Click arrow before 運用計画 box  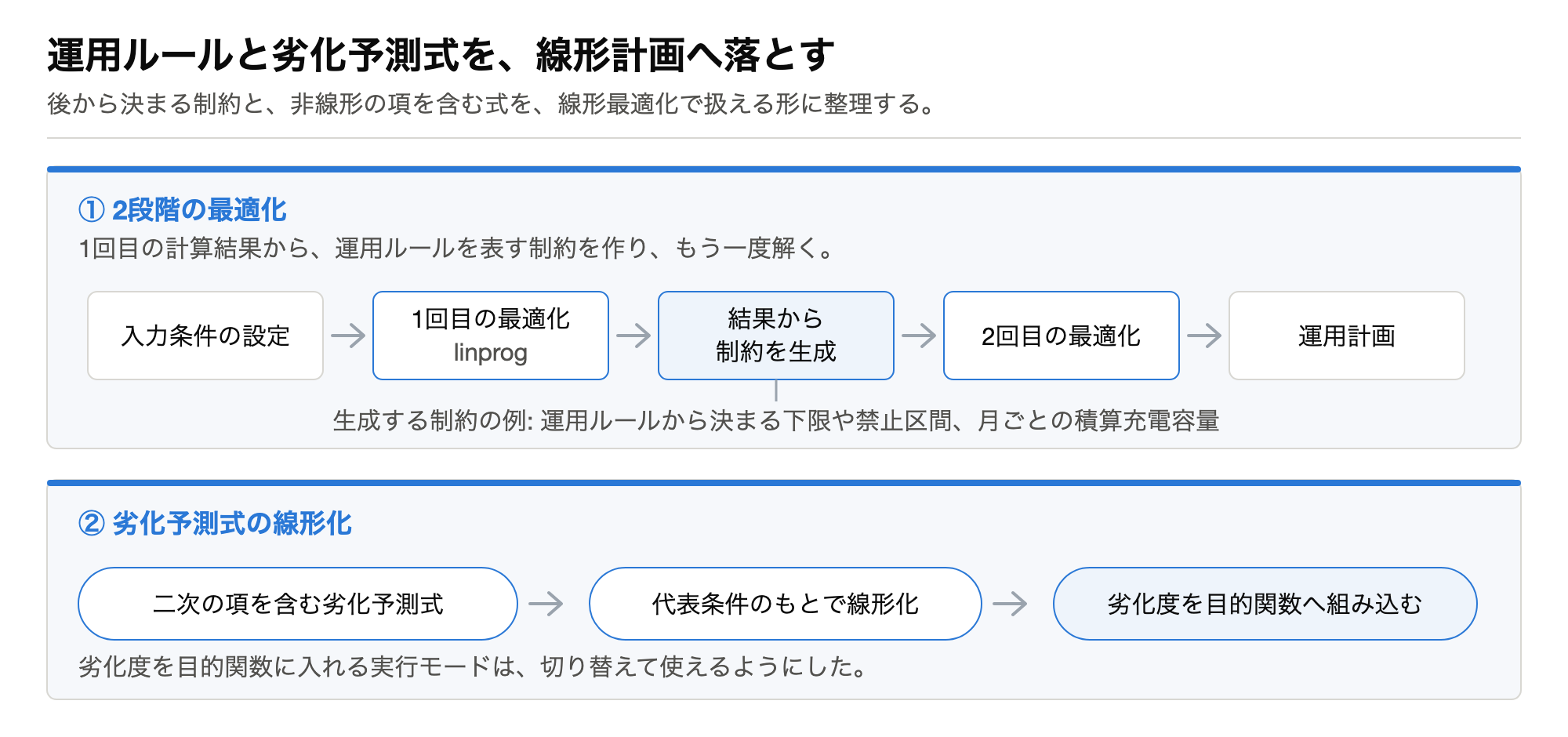point(1204,336)
